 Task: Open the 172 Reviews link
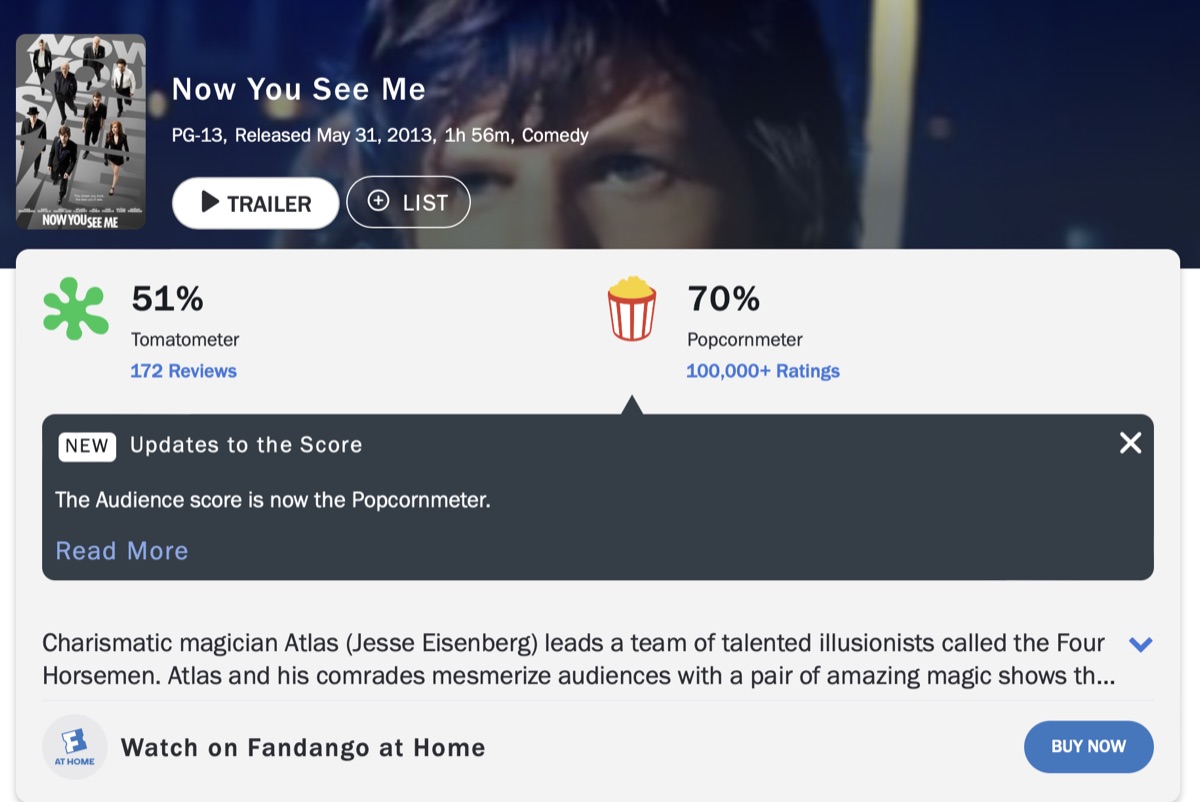[183, 371]
